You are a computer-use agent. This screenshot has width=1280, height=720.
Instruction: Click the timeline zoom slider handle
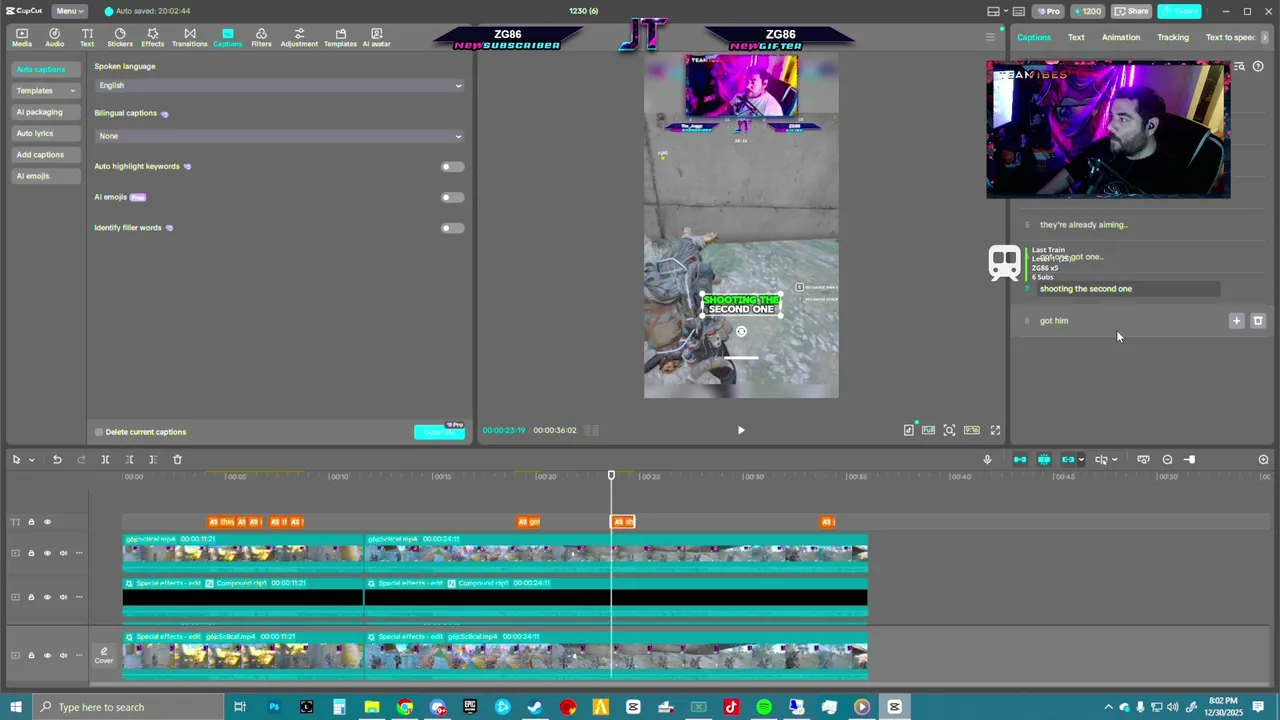pos(1189,460)
